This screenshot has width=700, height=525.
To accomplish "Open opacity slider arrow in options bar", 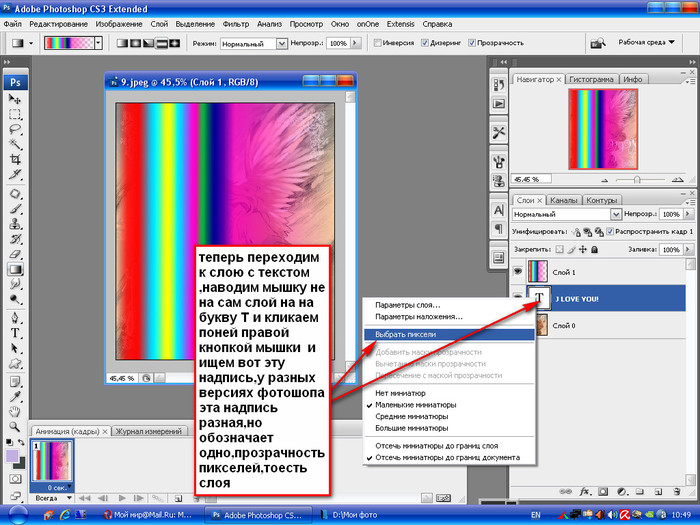I will [x=355, y=43].
